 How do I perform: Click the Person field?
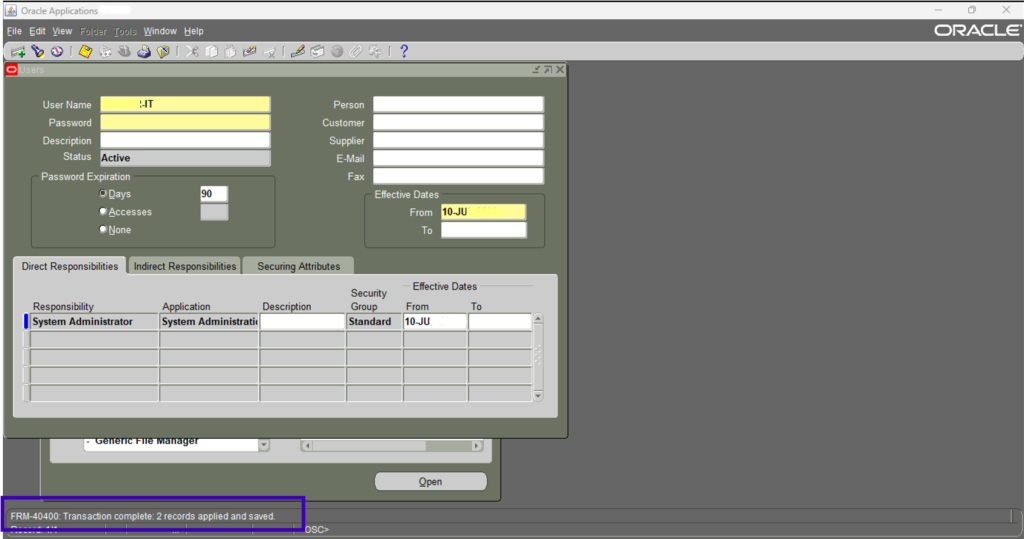pyautogui.click(x=458, y=105)
